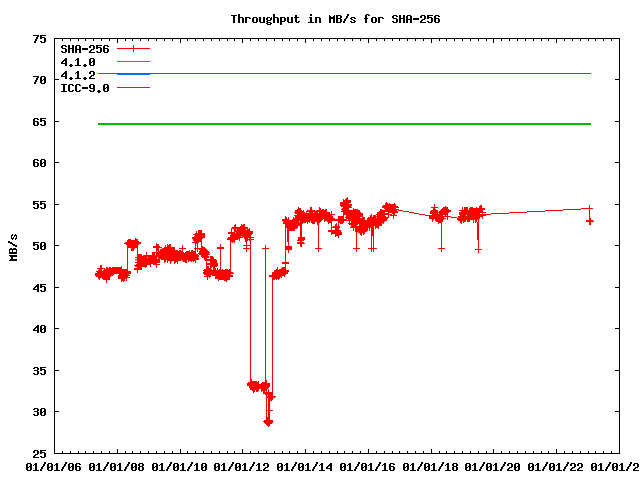Click the 25 tick label on y-axis
Viewport: 640px width, 480px height.
[39, 453]
